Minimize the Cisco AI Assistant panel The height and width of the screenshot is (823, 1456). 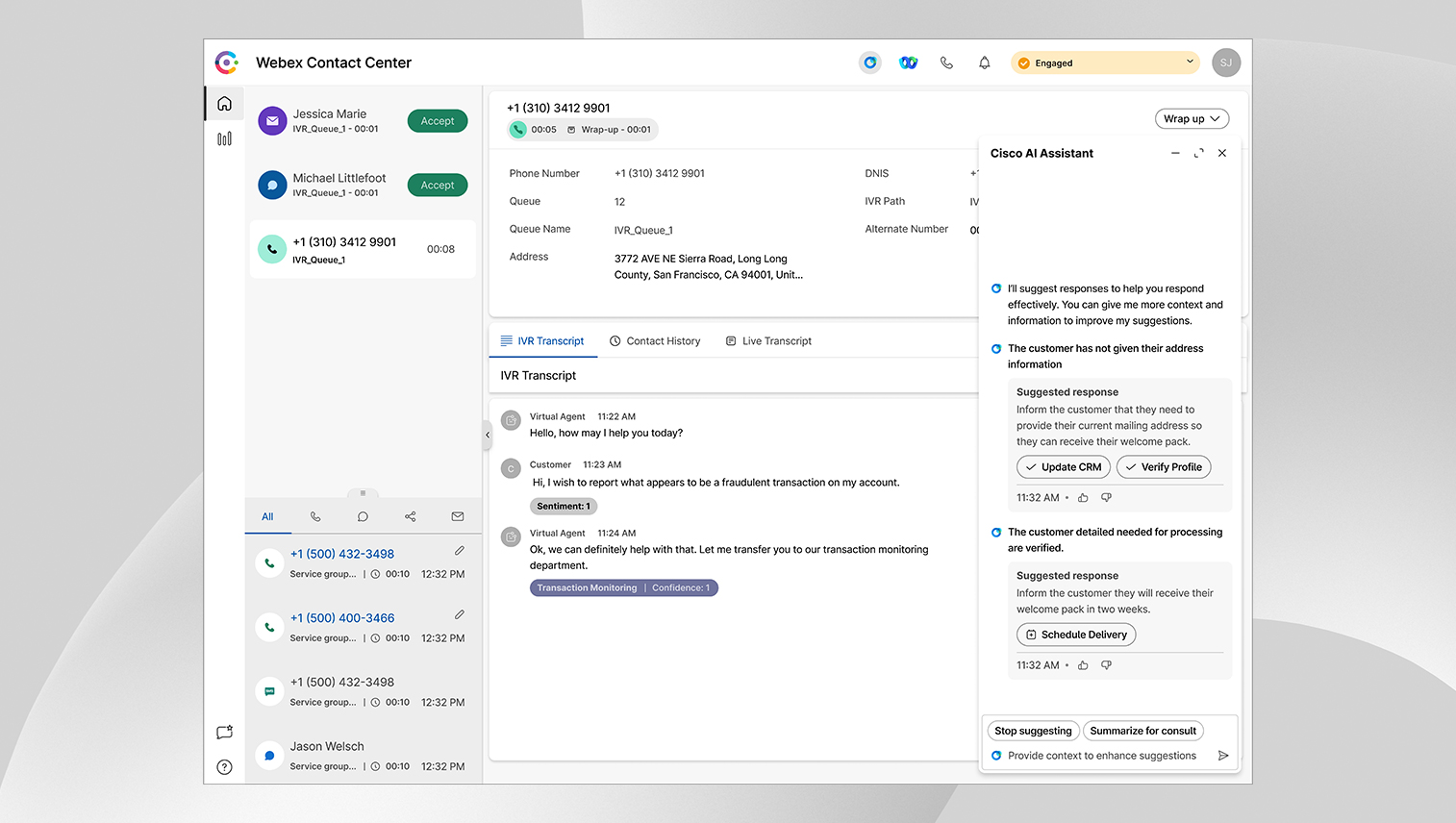1175,153
